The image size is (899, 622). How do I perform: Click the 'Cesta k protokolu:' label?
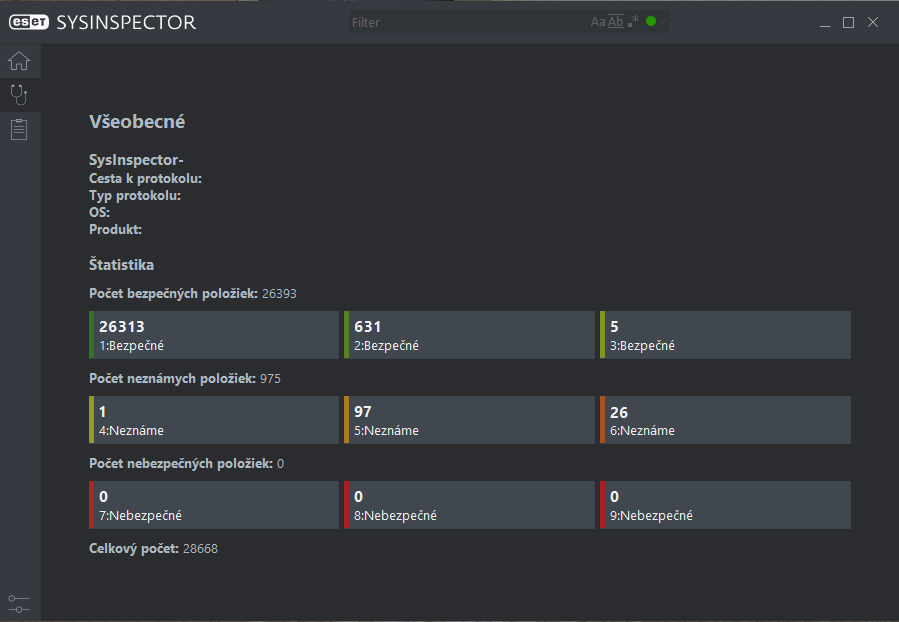[x=145, y=178]
